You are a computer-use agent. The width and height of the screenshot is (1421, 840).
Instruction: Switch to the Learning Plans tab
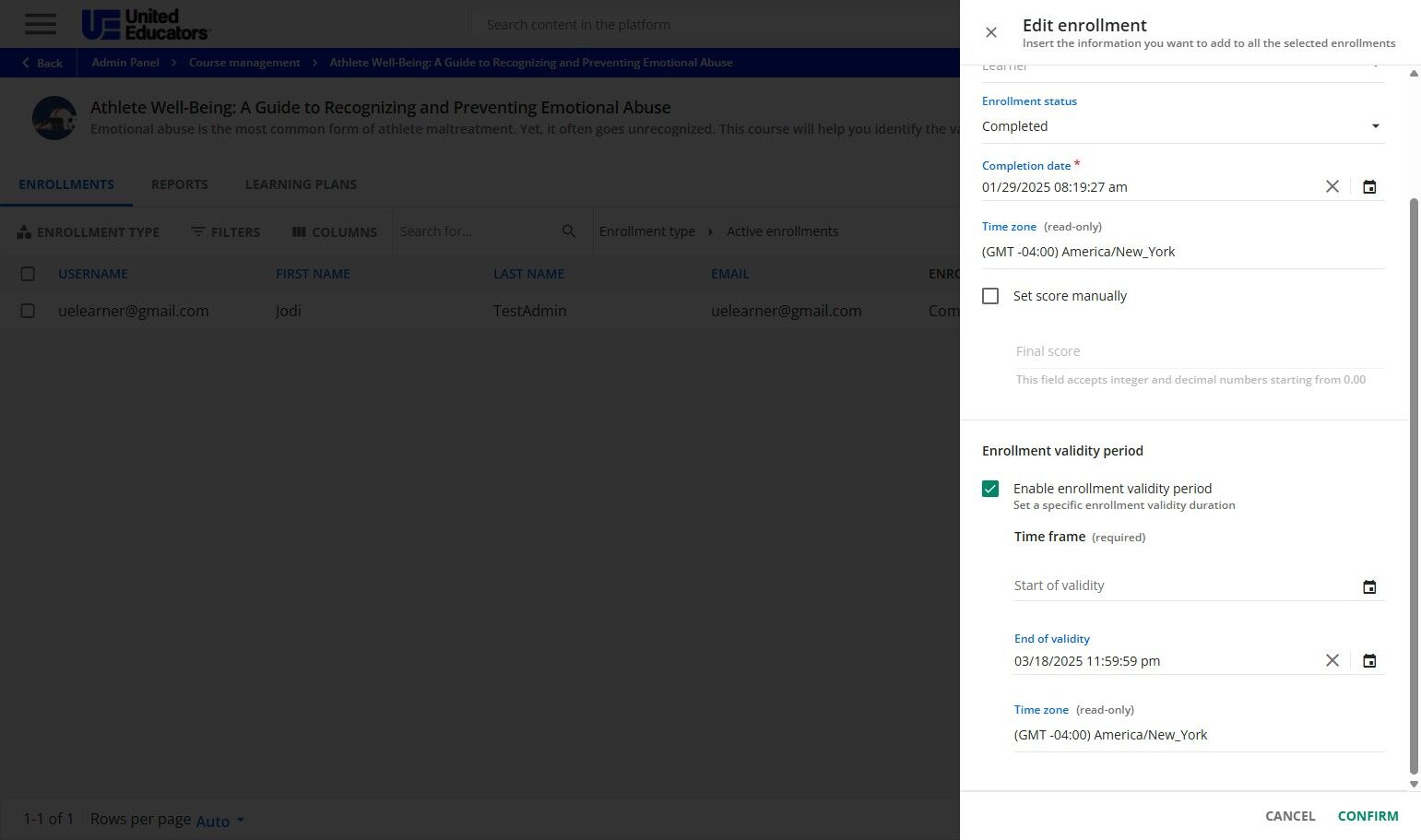(301, 184)
